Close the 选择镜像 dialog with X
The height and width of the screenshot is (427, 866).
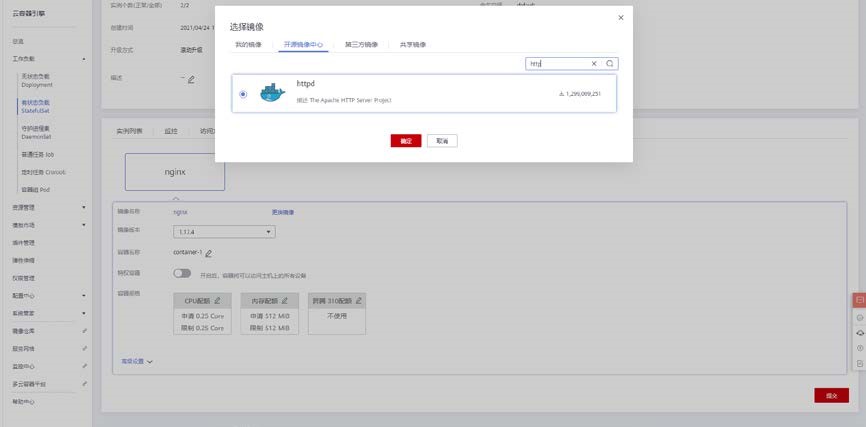[620, 18]
